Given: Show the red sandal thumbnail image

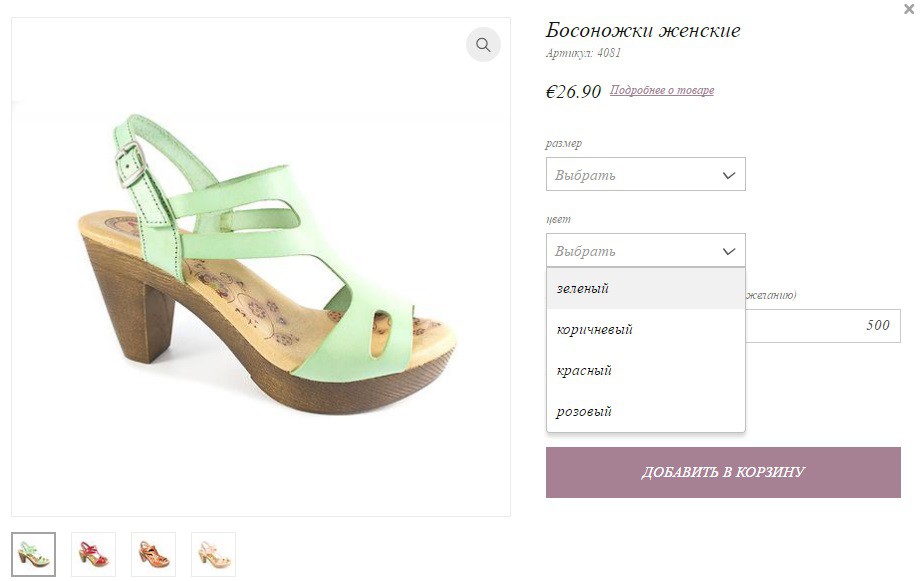Looking at the screenshot, I should pyautogui.click(x=93, y=554).
